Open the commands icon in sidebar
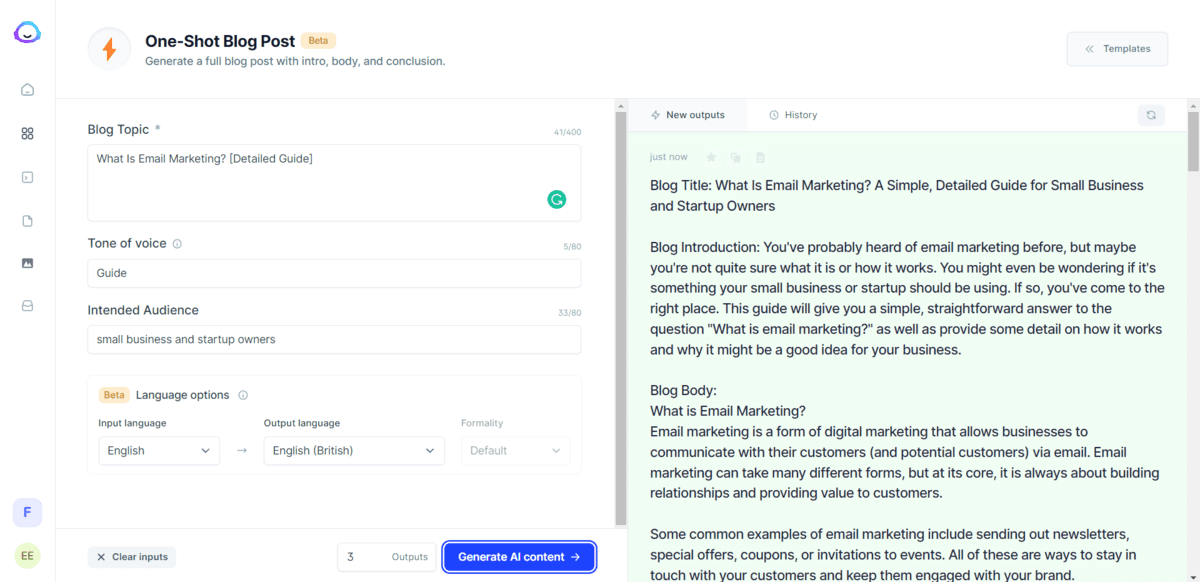1200x582 pixels. pos(27,177)
